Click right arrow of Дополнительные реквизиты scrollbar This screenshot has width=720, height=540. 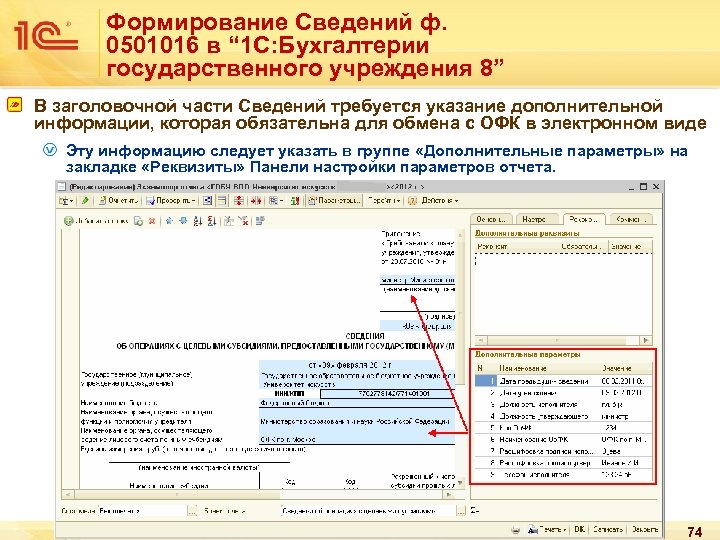(646, 340)
